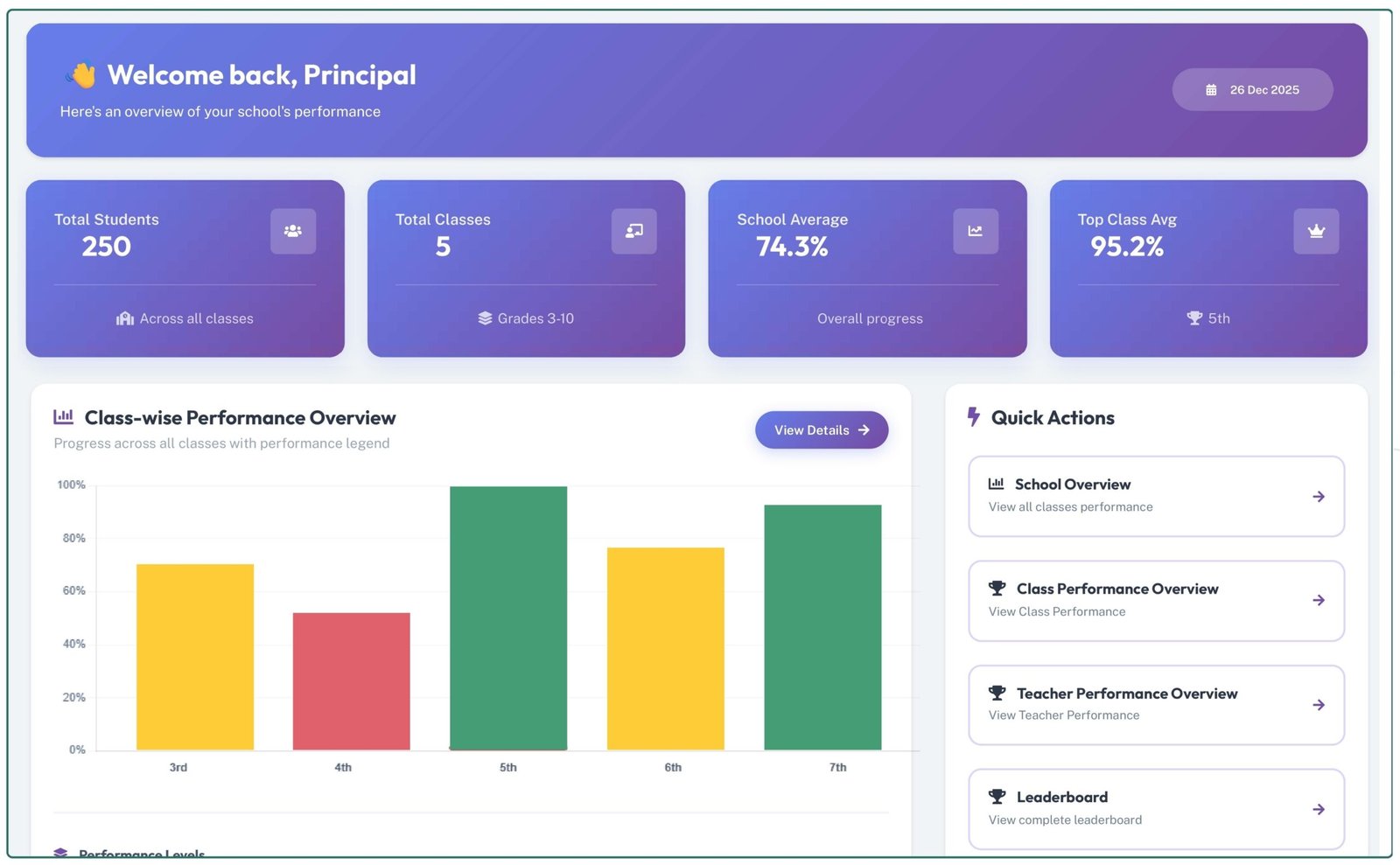Click the crown icon in Top Class Avg card
Viewport: 1400px width, 865px height.
click(1315, 231)
